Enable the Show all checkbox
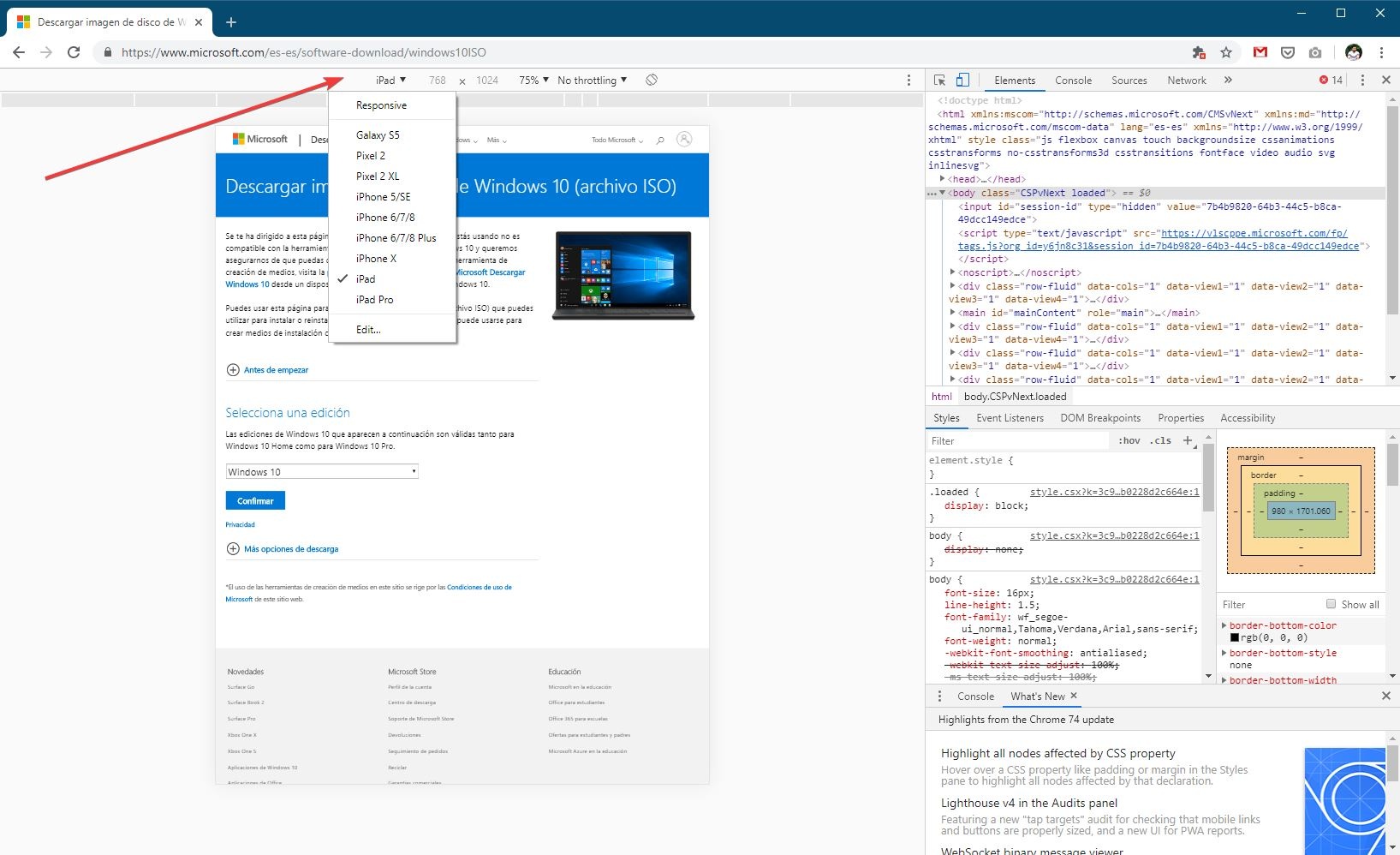The width and height of the screenshot is (1400, 855). pyautogui.click(x=1331, y=604)
